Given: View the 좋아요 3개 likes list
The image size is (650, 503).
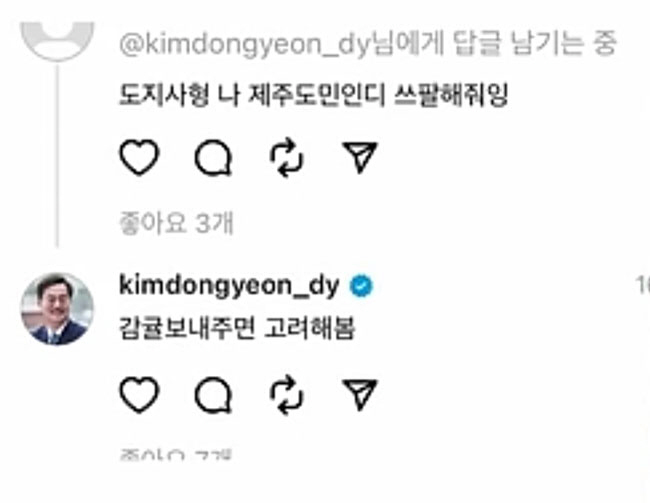Looking at the screenshot, I should 176,223.
